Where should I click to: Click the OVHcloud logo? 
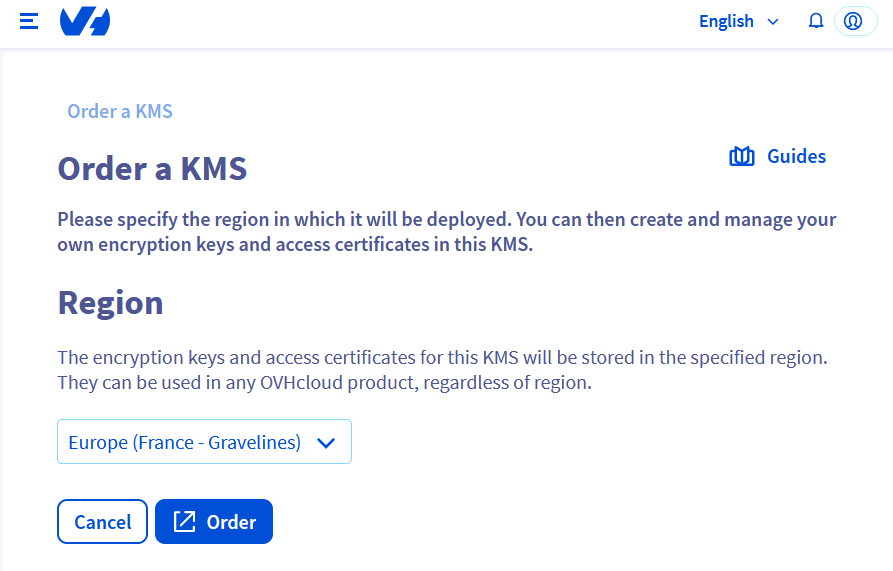(x=85, y=21)
